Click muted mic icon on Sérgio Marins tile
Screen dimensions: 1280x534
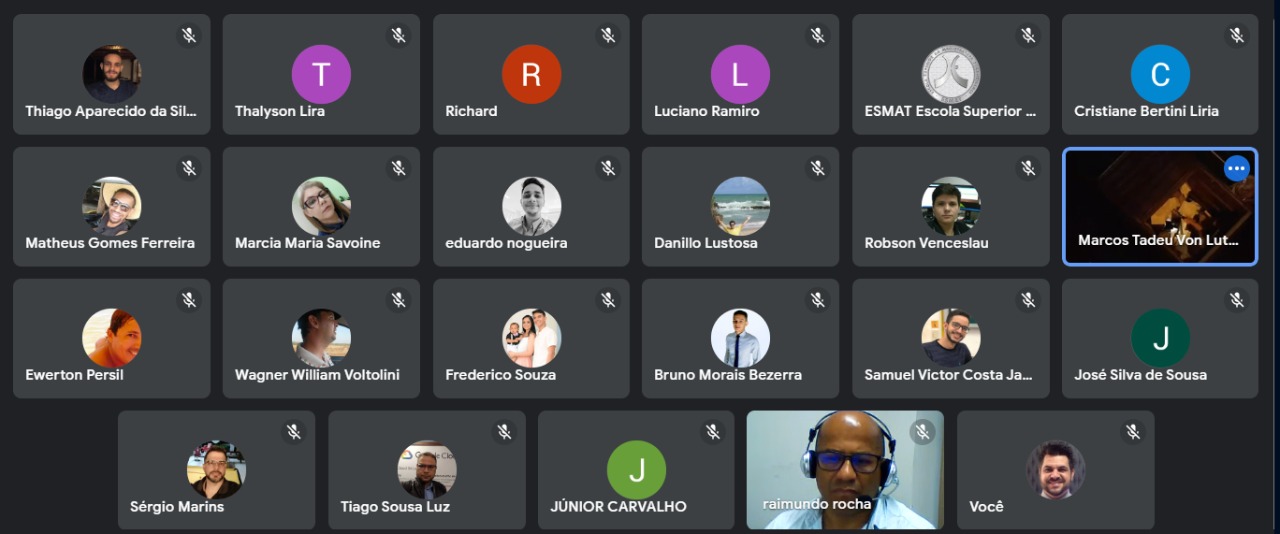click(x=294, y=432)
